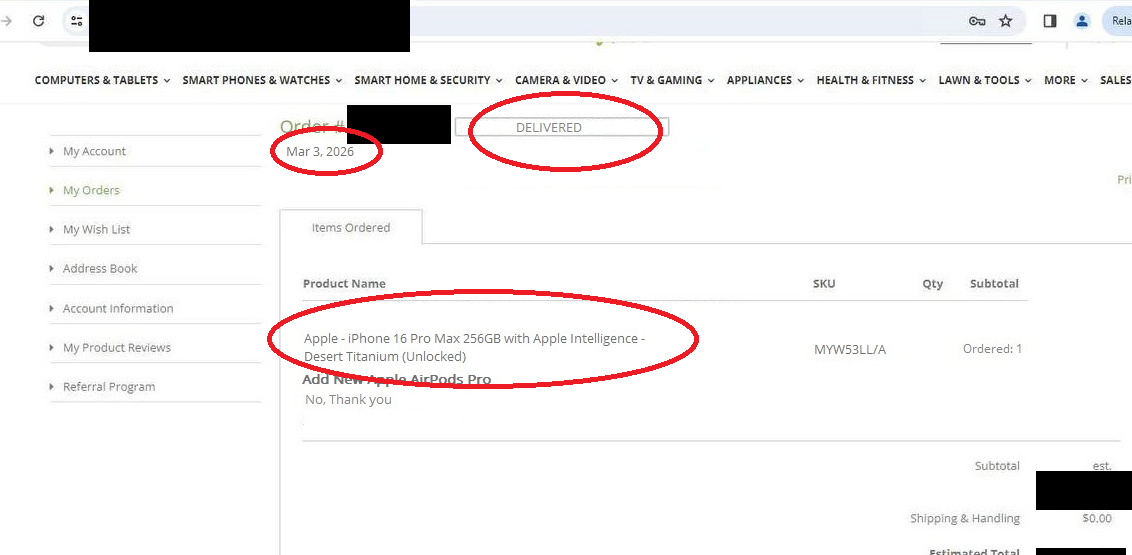Click the DELIVERED order status badge
1132x555 pixels.
pos(549,128)
